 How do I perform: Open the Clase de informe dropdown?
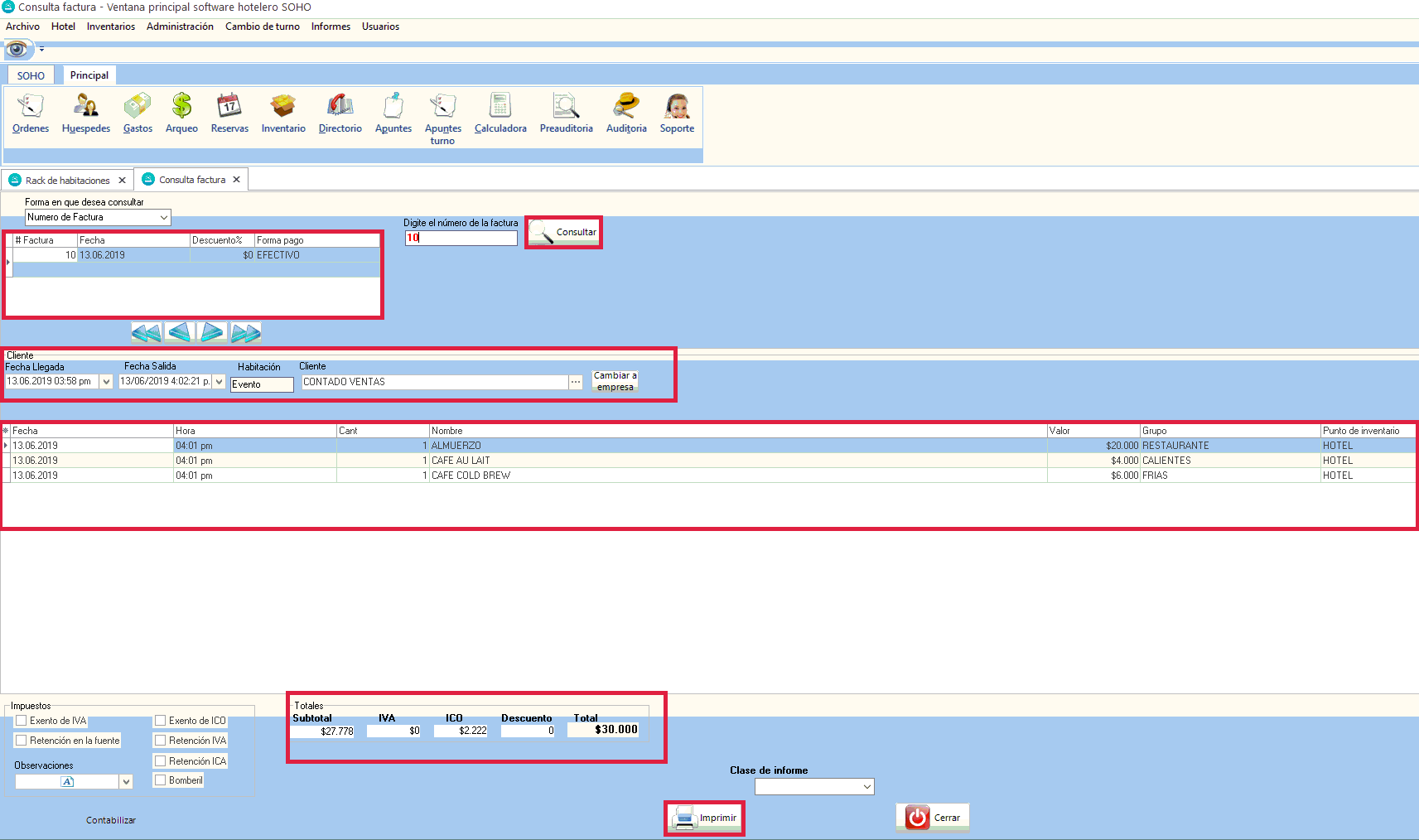click(x=866, y=787)
